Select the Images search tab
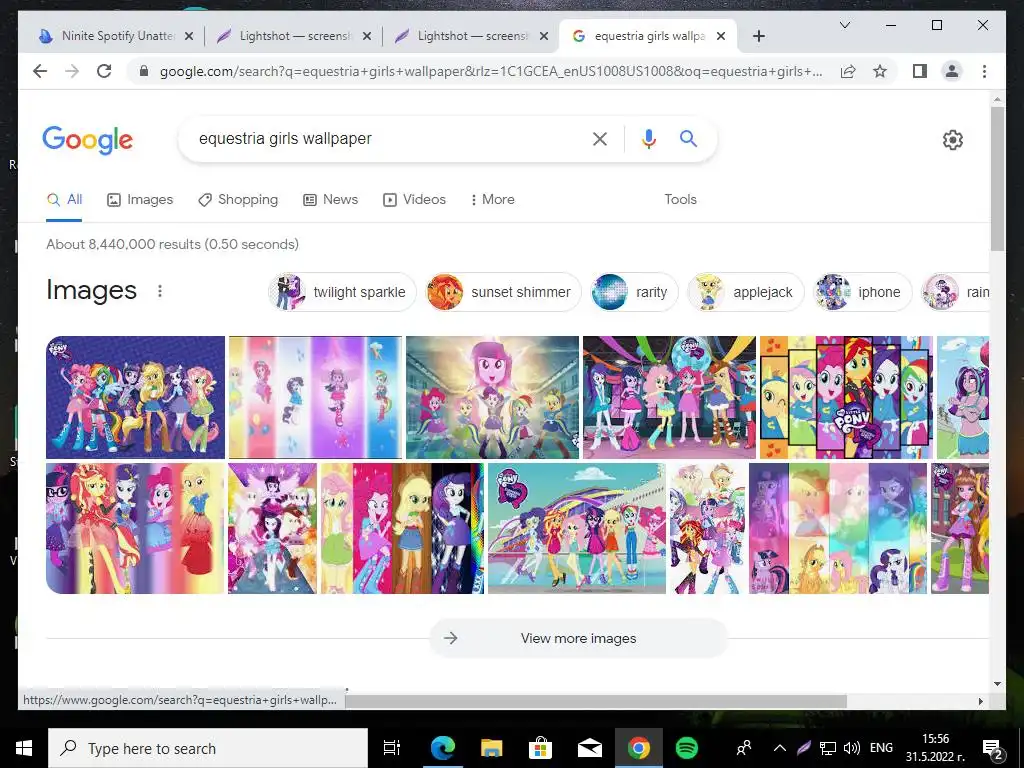The width and height of the screenshot is (1024, 768). click(x=140, y=200)
